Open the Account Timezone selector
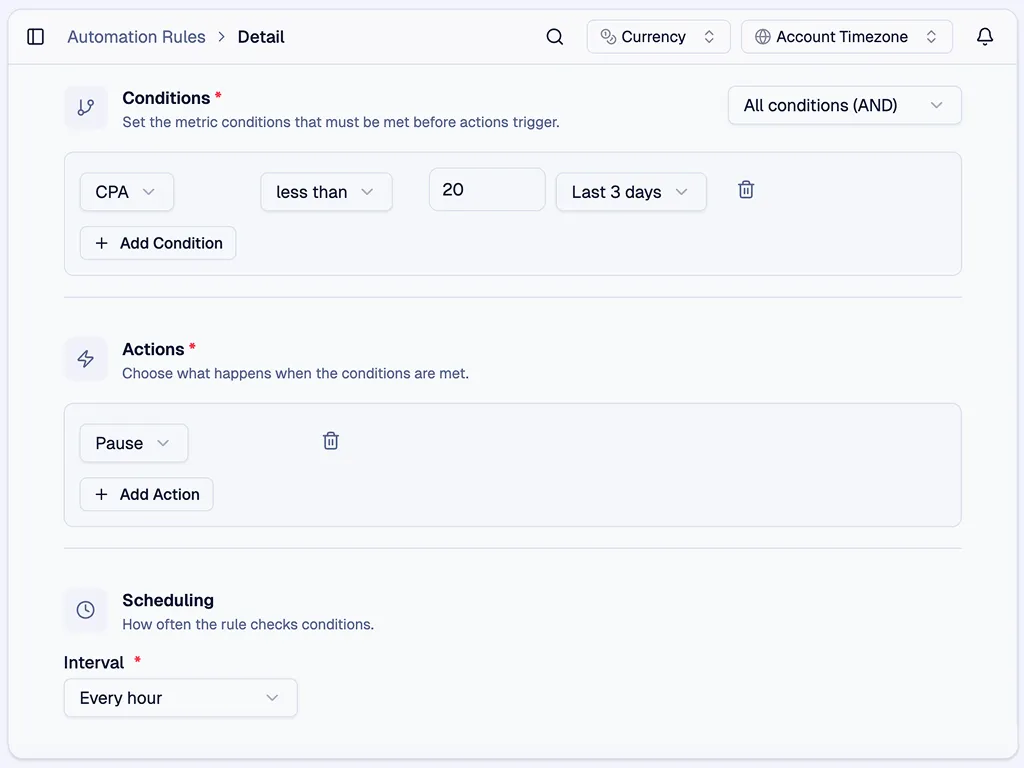 pyautogui.click(x=846, y=37)
